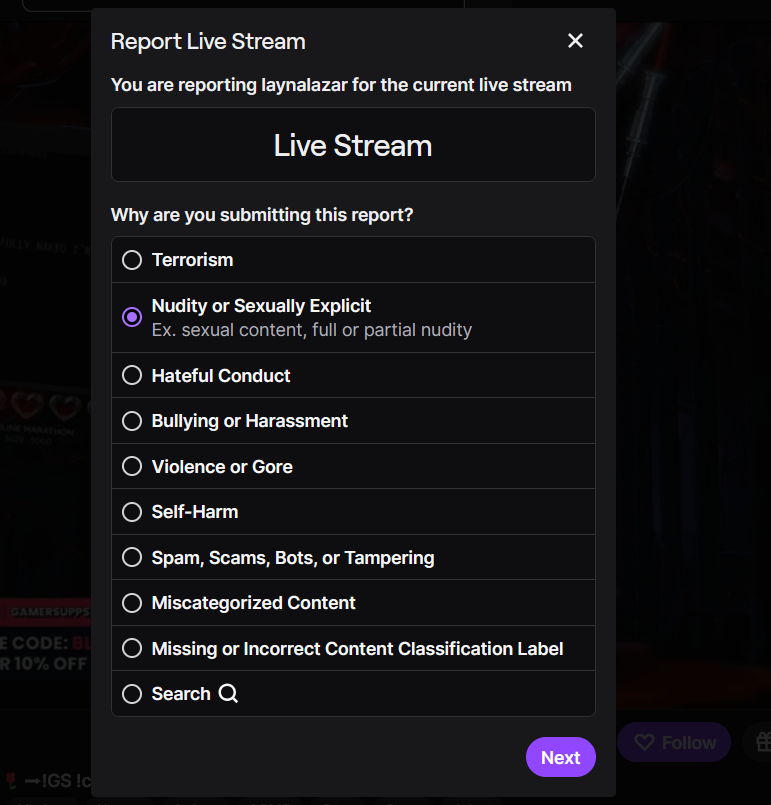This screenshot has width=771, height=805.
Task: Click the Next button
Action: click(561, 757)
